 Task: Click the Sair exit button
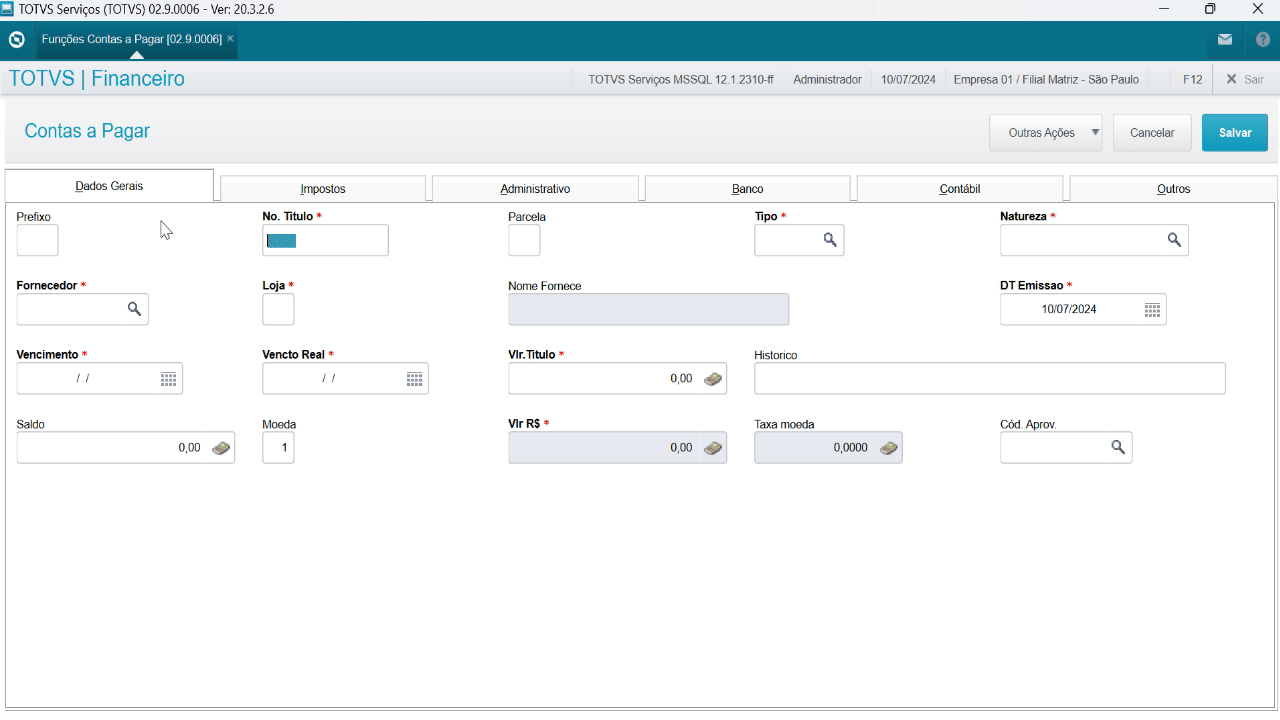(1245, 79)
